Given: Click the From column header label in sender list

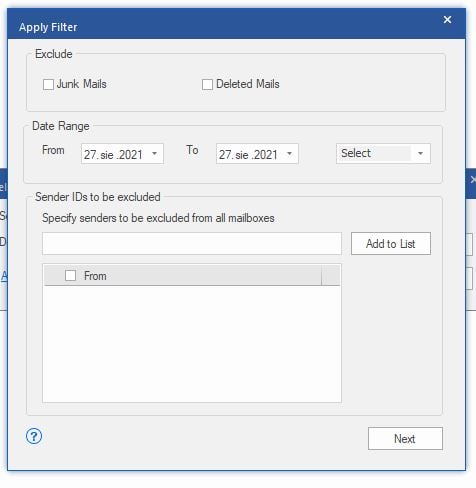Looking at the screenshot, I should [x=95, y=276].
